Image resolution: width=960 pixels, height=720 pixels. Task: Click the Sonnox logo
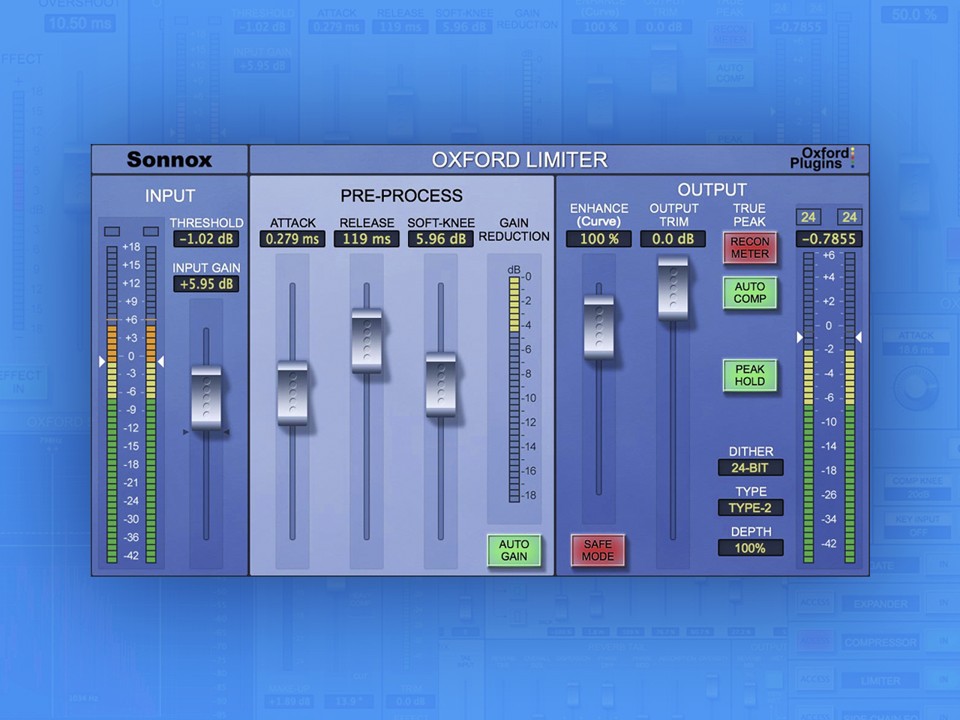pyautogui.click(x=170, y=160)
